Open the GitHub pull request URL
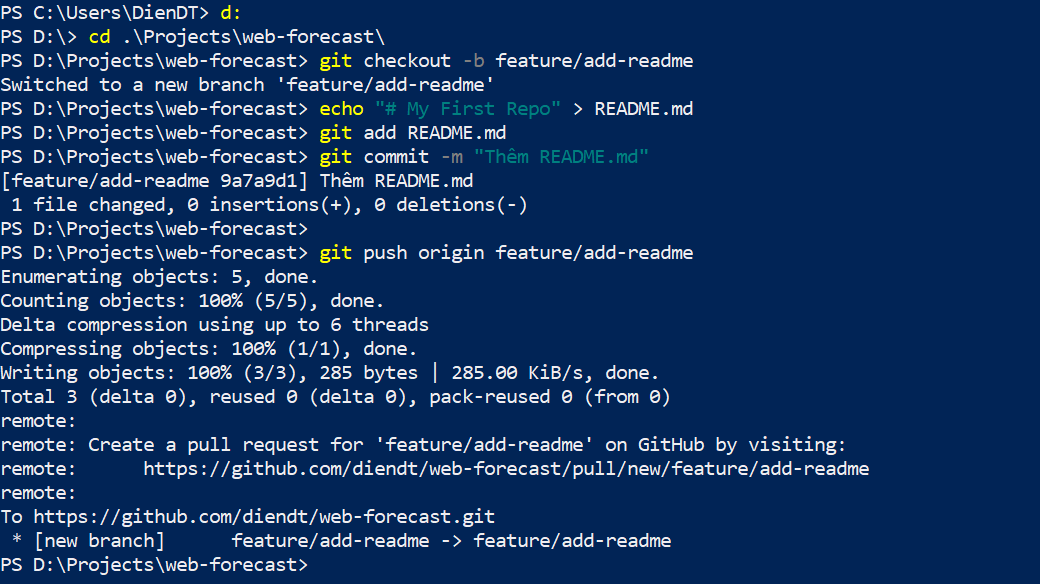The image size is (1040, 584). 506,469
